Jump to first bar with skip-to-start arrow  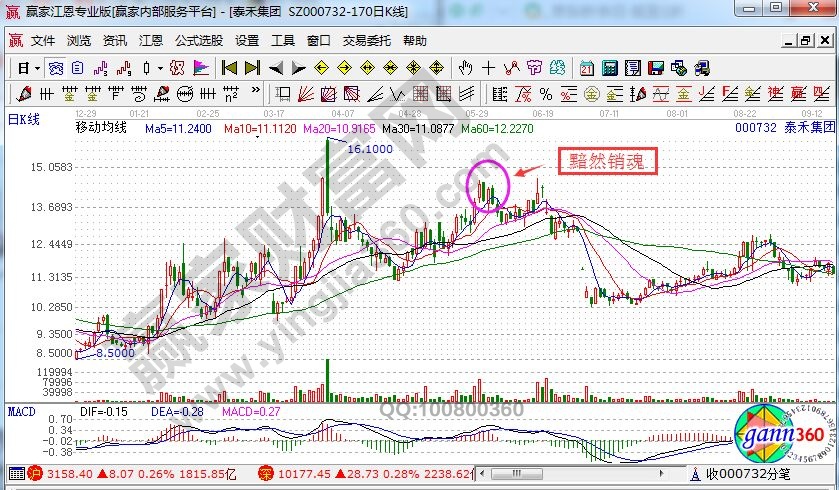pos(229,68)
